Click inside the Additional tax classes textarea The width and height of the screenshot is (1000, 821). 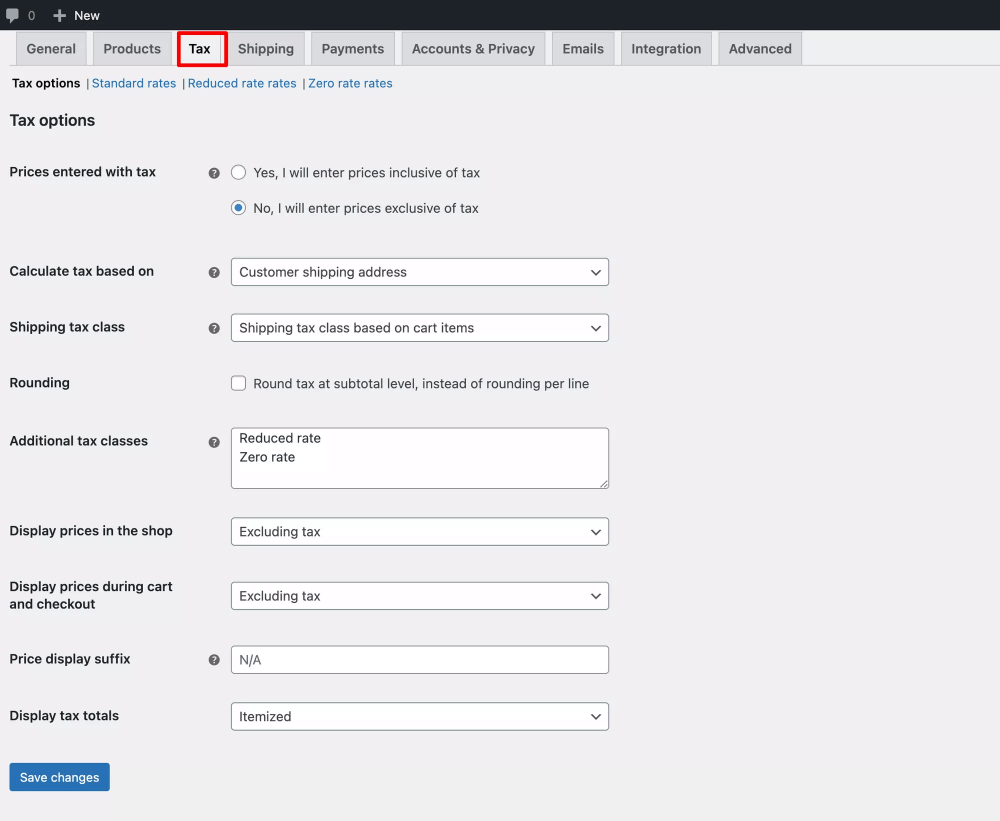coord(420,458)
